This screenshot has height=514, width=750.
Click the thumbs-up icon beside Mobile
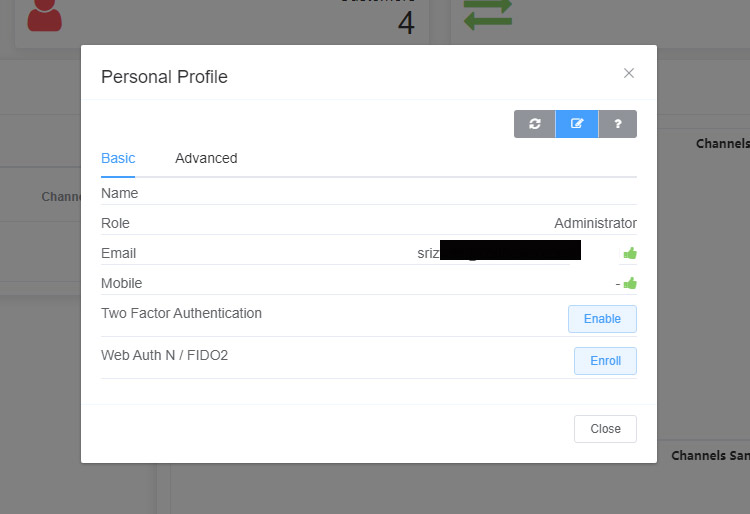[x=630, y=284]
